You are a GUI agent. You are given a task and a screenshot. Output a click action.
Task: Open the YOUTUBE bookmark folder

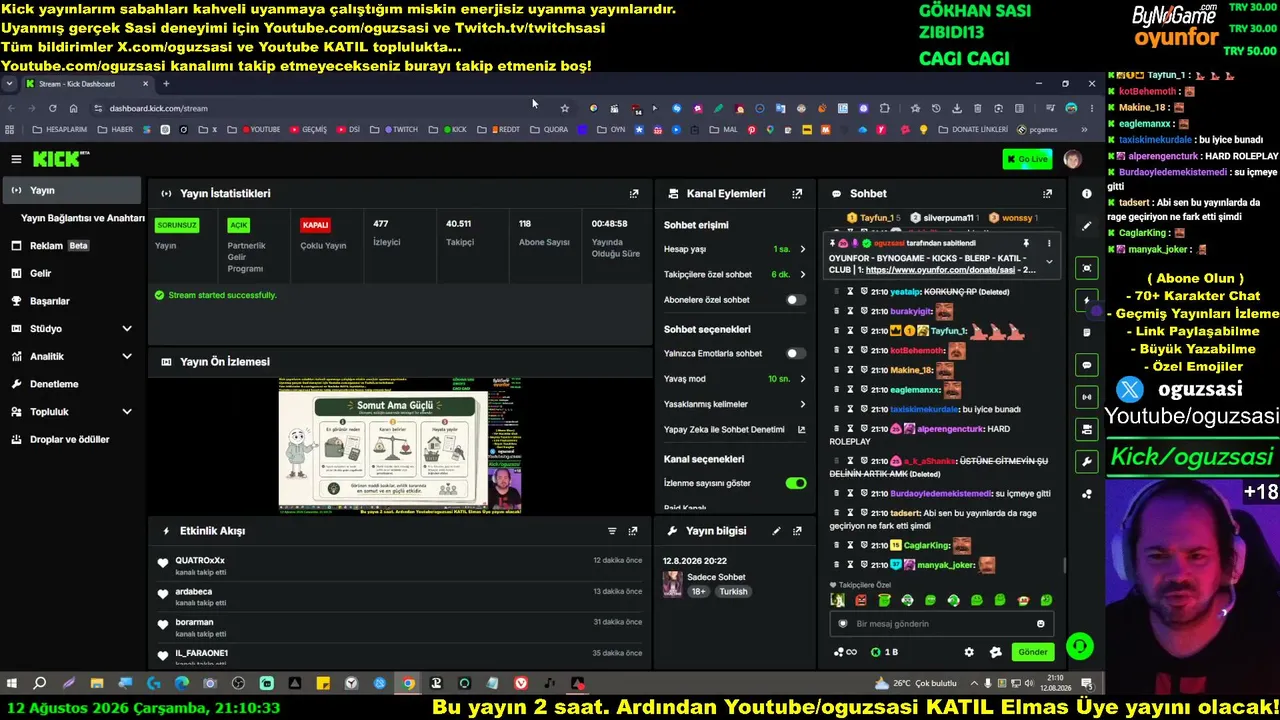[254, 130]
